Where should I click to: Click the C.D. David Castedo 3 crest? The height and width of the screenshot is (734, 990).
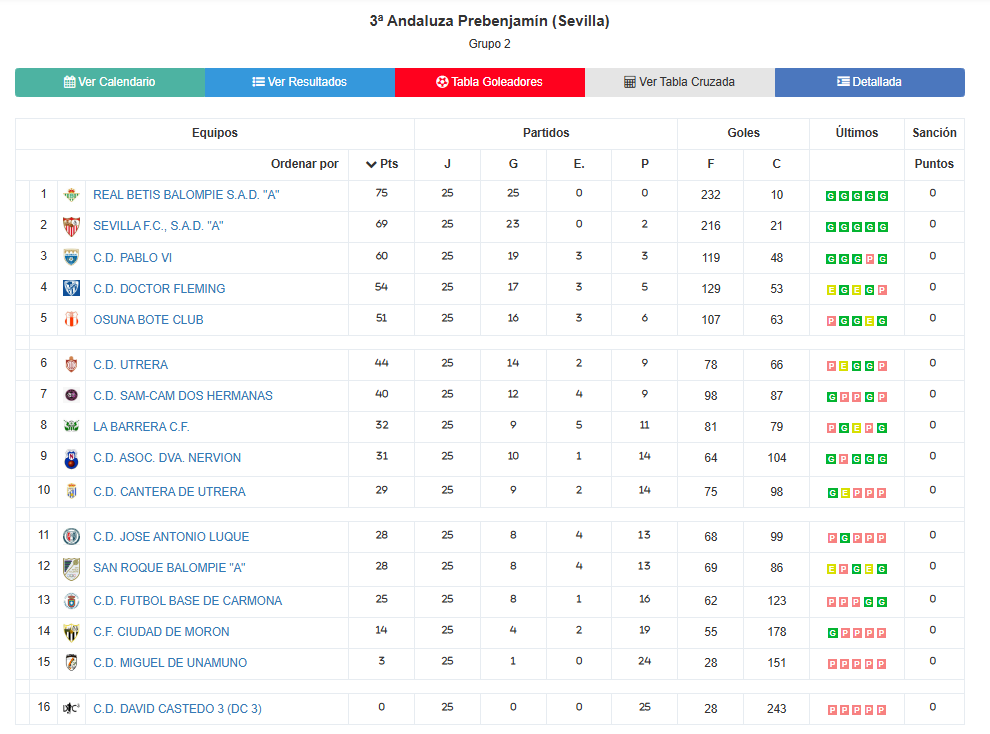71,708
